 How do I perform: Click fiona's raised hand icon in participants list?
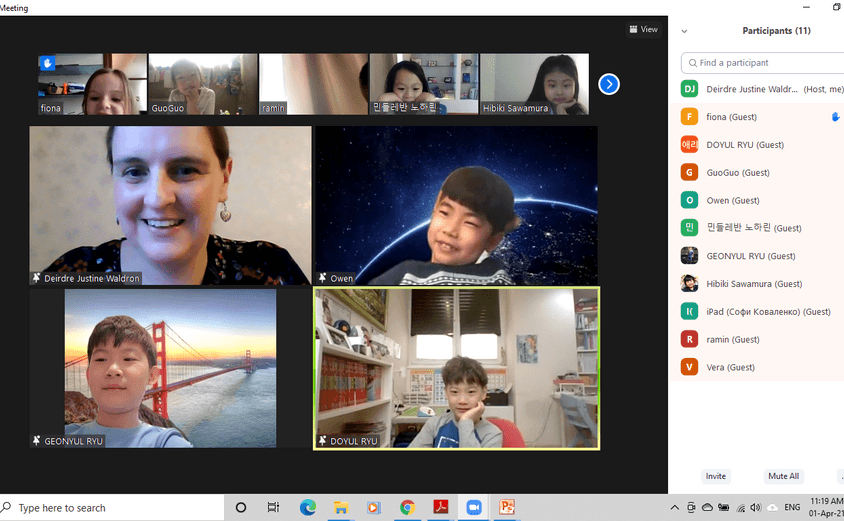[x=835, y=117]
